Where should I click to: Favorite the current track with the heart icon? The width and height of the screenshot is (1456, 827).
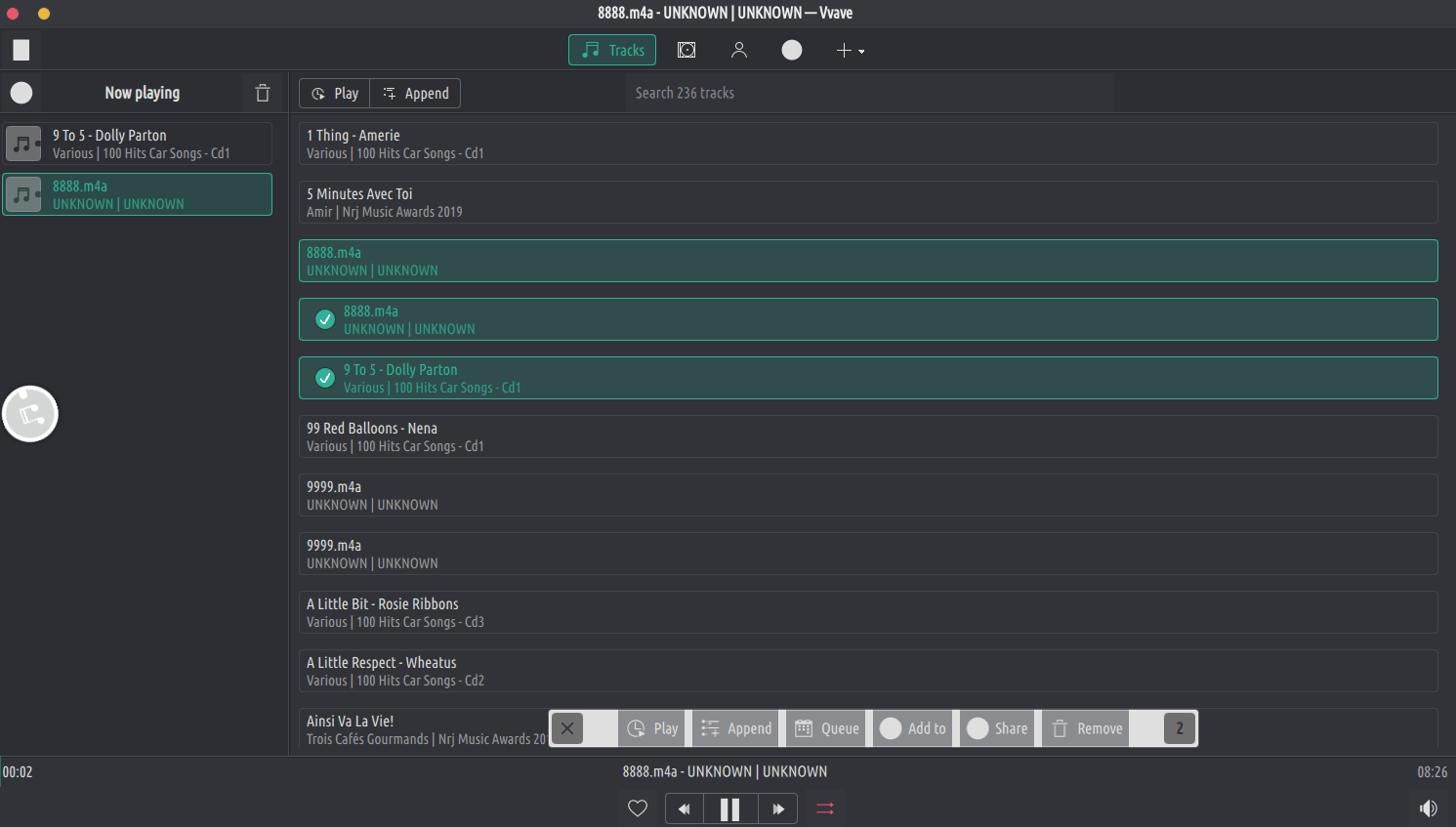638,808
